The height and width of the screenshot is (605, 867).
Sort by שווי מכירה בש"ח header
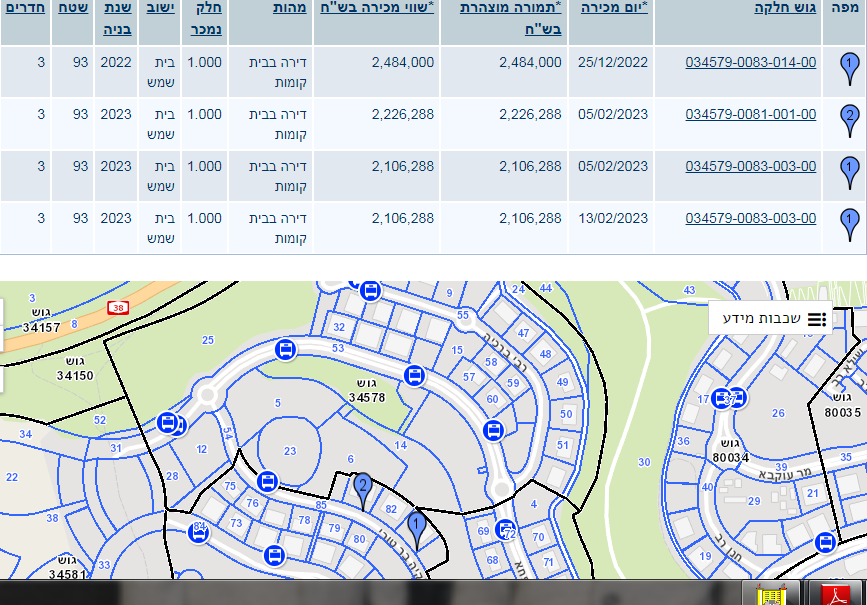coord(377,8)
